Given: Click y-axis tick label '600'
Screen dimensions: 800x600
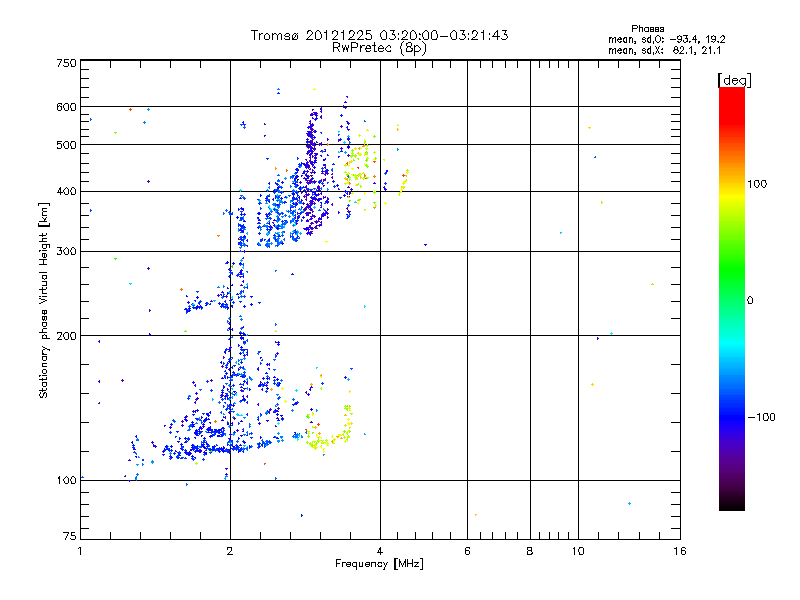Looking at the screenshot, I should coord(66,107).
